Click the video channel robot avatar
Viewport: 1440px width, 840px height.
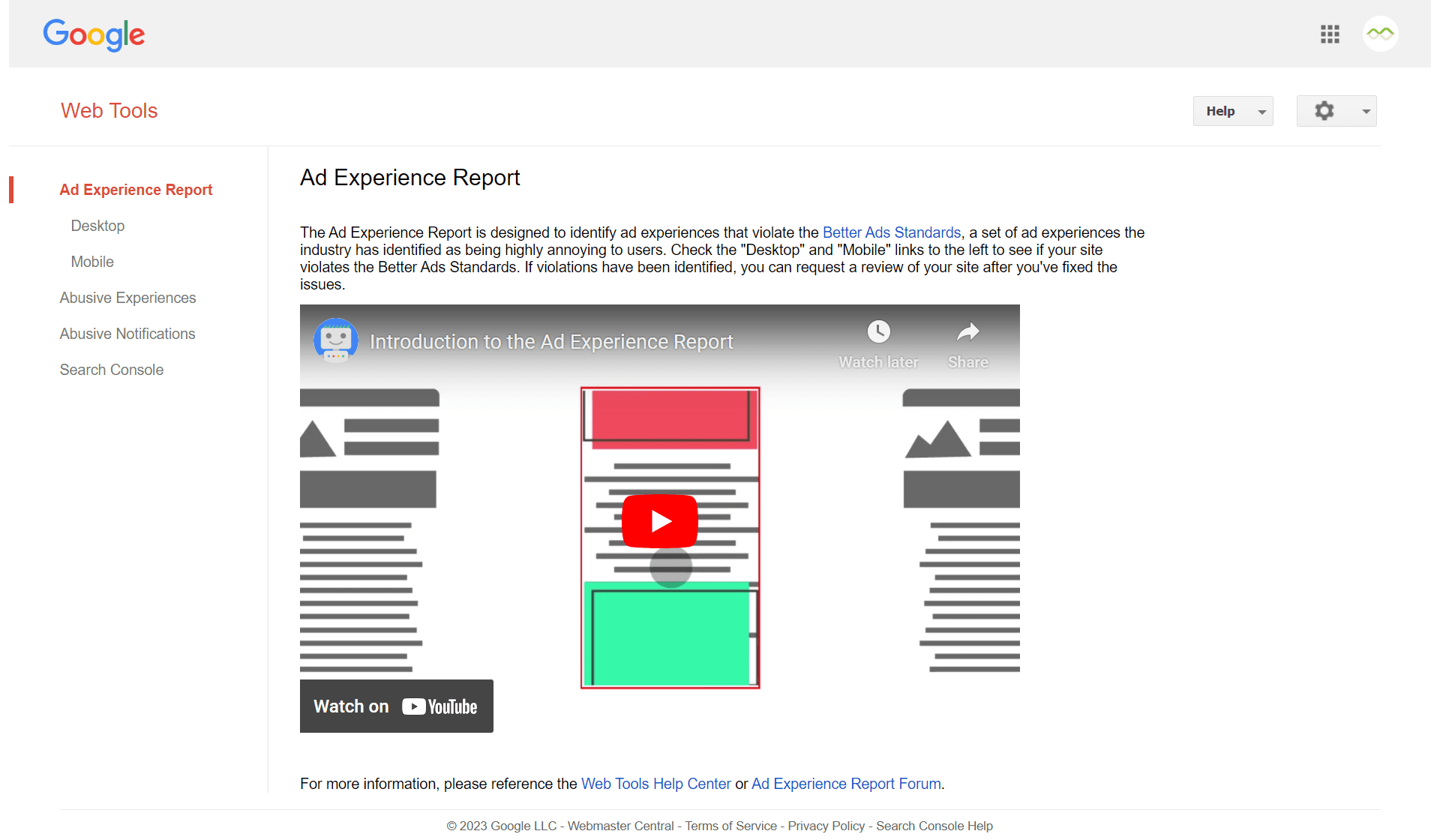tap(335, 340)
